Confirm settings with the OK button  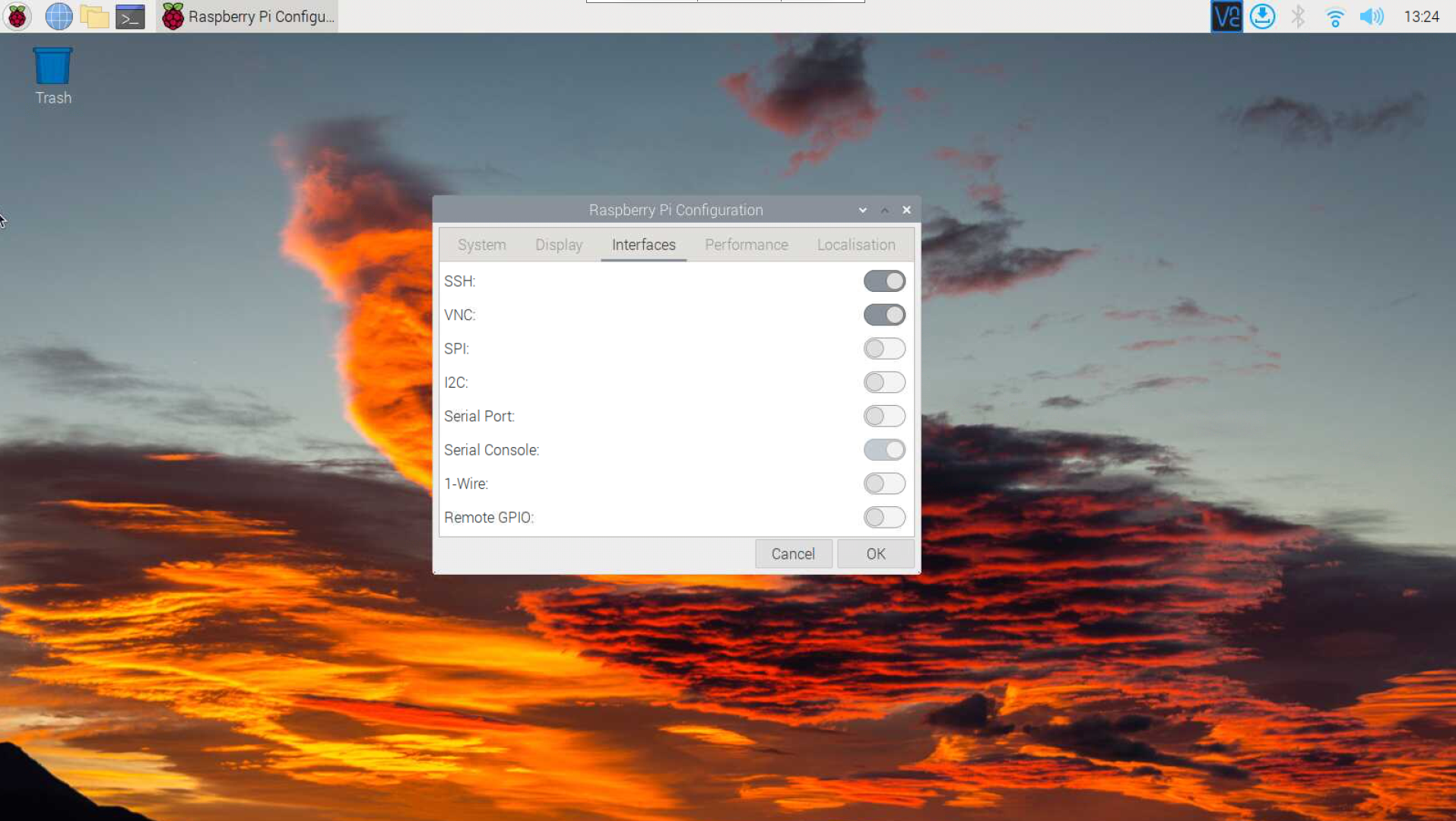tap(876, 554)
